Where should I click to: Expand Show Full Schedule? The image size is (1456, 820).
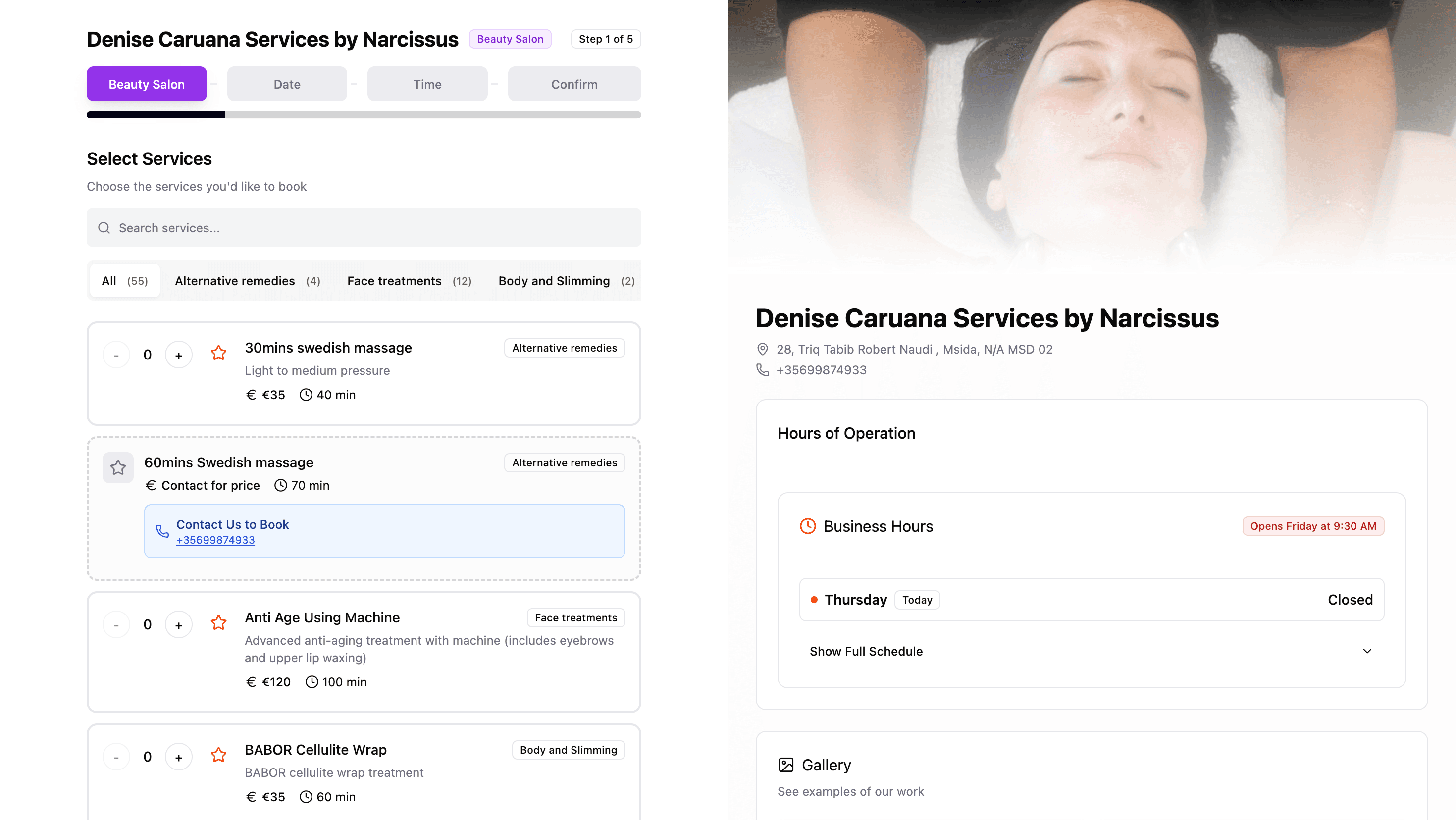pyautogui.click(x=1092, y=651)
